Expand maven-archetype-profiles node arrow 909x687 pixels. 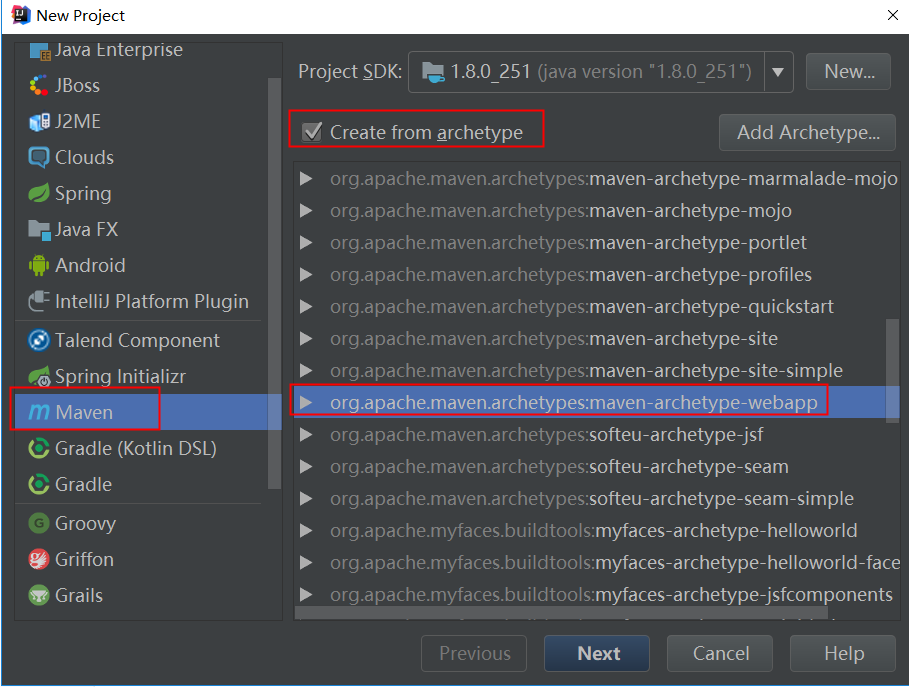pyautogui.click(x=306, y=274)
